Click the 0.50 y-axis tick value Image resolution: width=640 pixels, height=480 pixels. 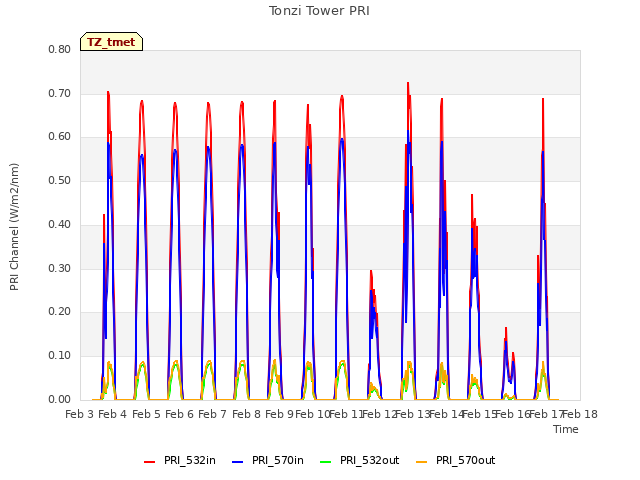pos(60,180)
